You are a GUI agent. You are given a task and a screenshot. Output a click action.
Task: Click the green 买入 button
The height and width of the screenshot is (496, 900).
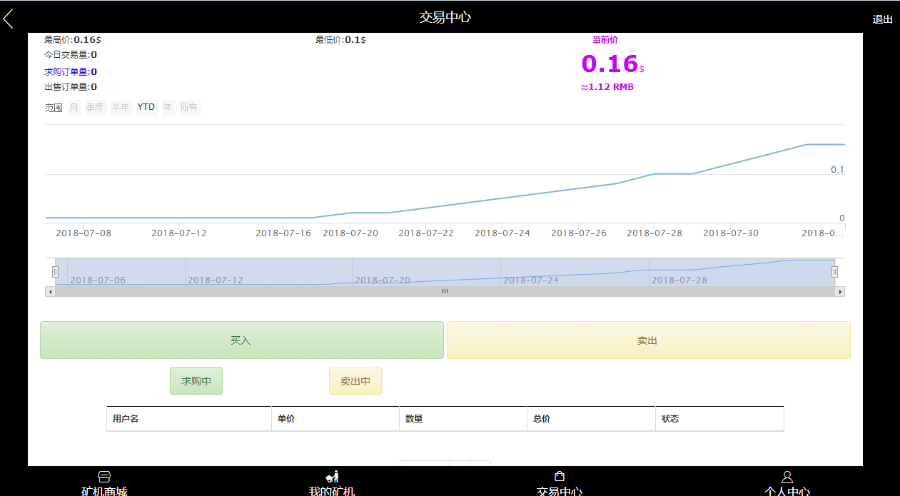coord(242,340)
